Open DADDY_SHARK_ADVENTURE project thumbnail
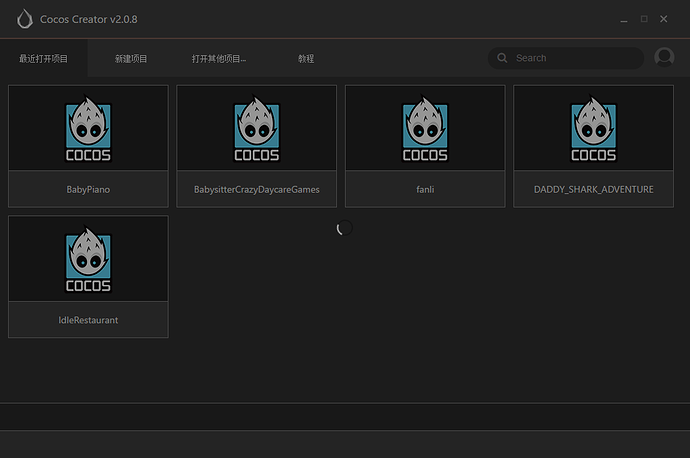 (594, 128)
